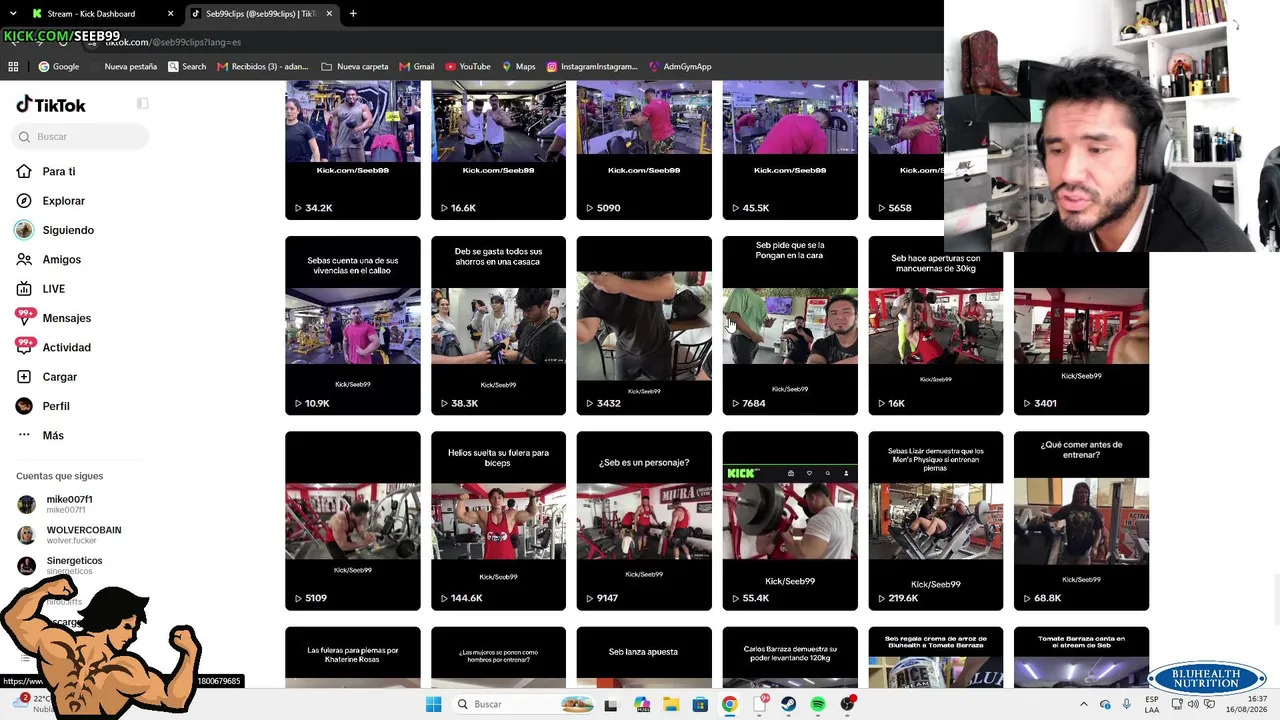Image resolution: width=1280 pixels, height=720 pixels.
Task: Open Siguiendo avatar icon in sidebar
Action: (x=24, y=230)
